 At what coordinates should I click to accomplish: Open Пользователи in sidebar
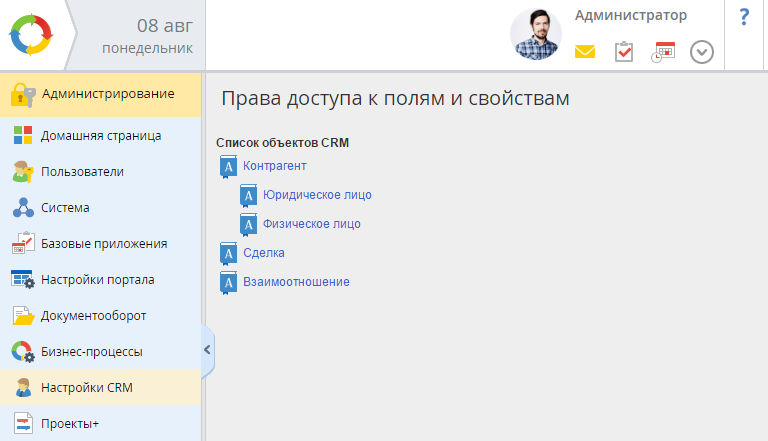tap(82, 171)
